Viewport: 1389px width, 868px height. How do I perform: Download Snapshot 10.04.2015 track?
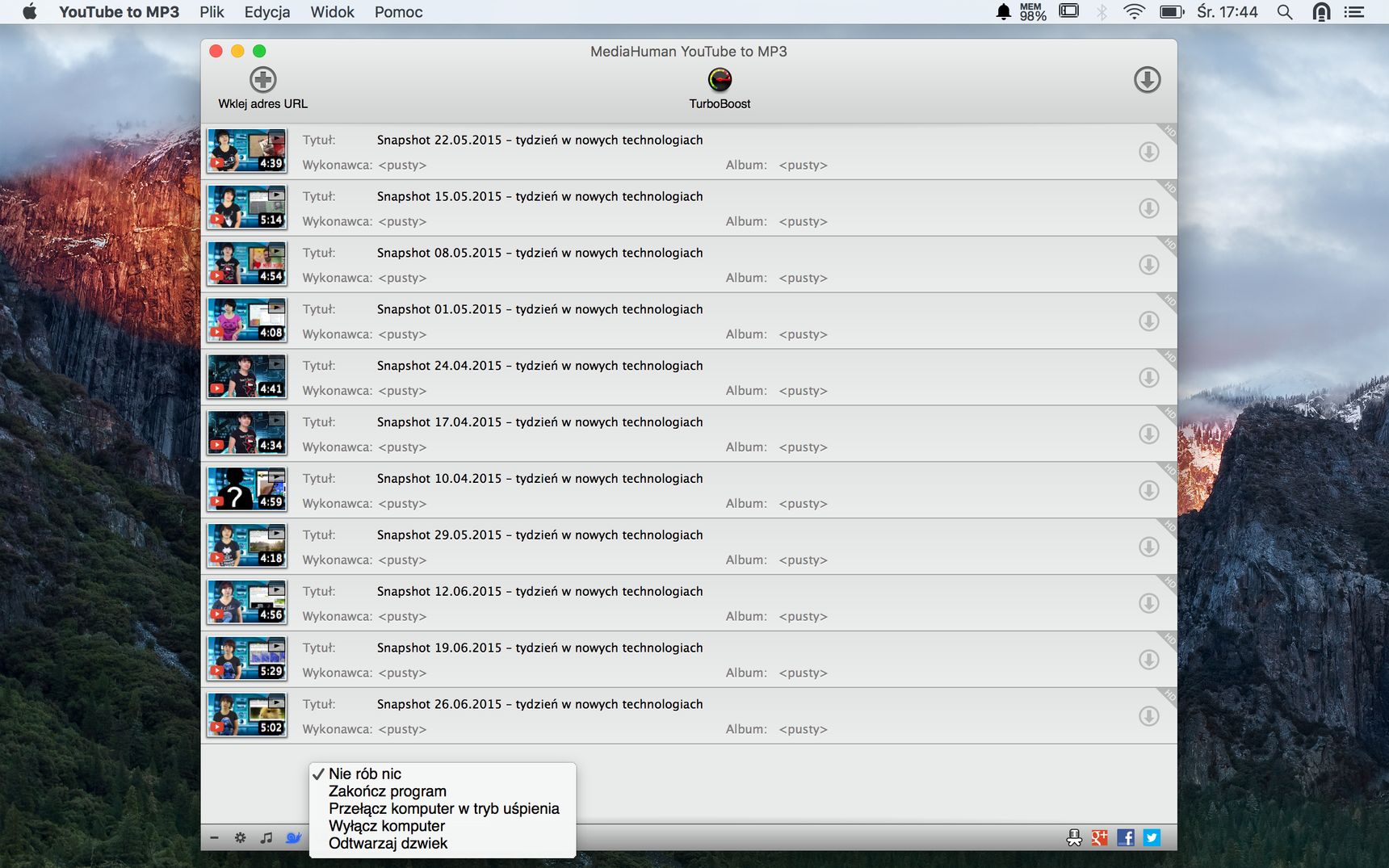1148,491
